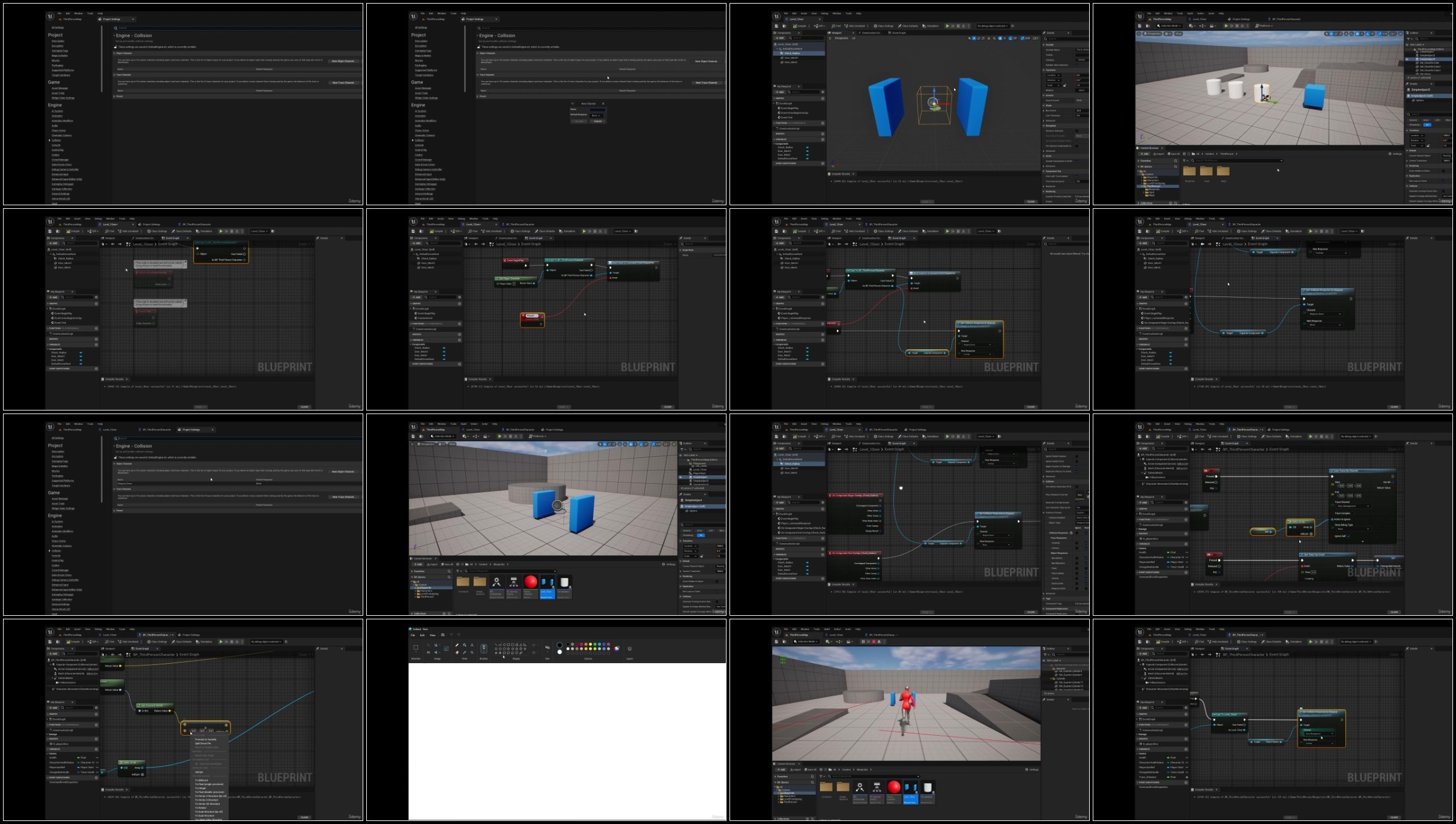Open the Brushes tool in Paint

tap(484, 649)
